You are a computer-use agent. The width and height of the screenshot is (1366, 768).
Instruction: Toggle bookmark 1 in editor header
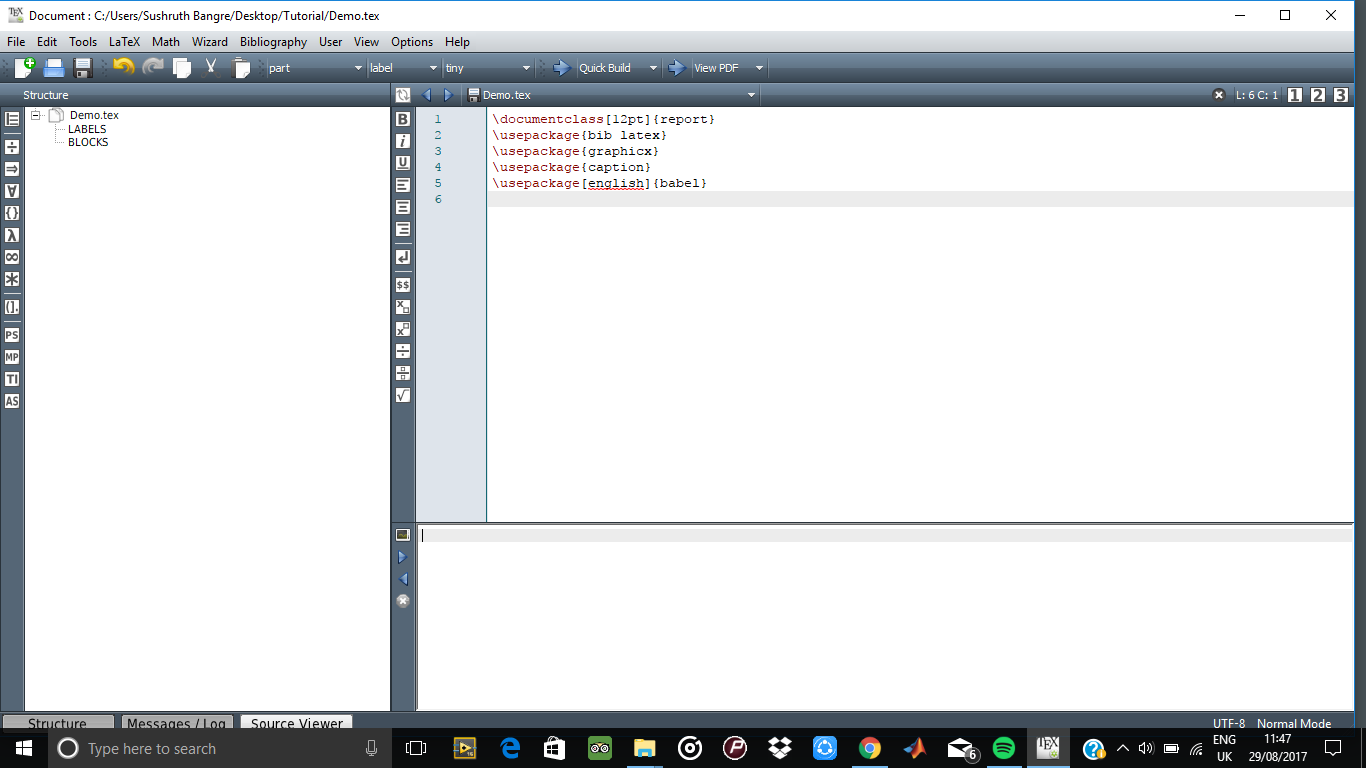pos(1295,95)
